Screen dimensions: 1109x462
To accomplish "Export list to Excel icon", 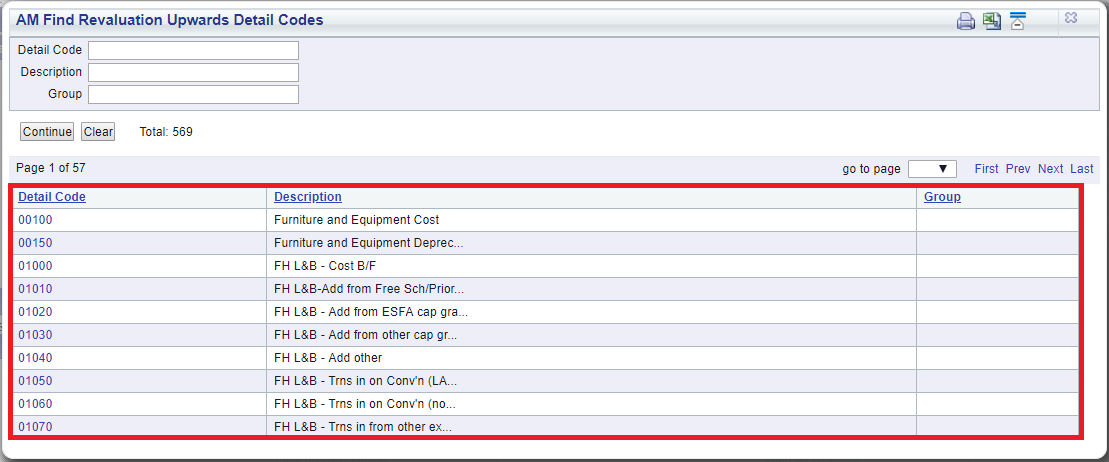I will [x=992, y=21].
